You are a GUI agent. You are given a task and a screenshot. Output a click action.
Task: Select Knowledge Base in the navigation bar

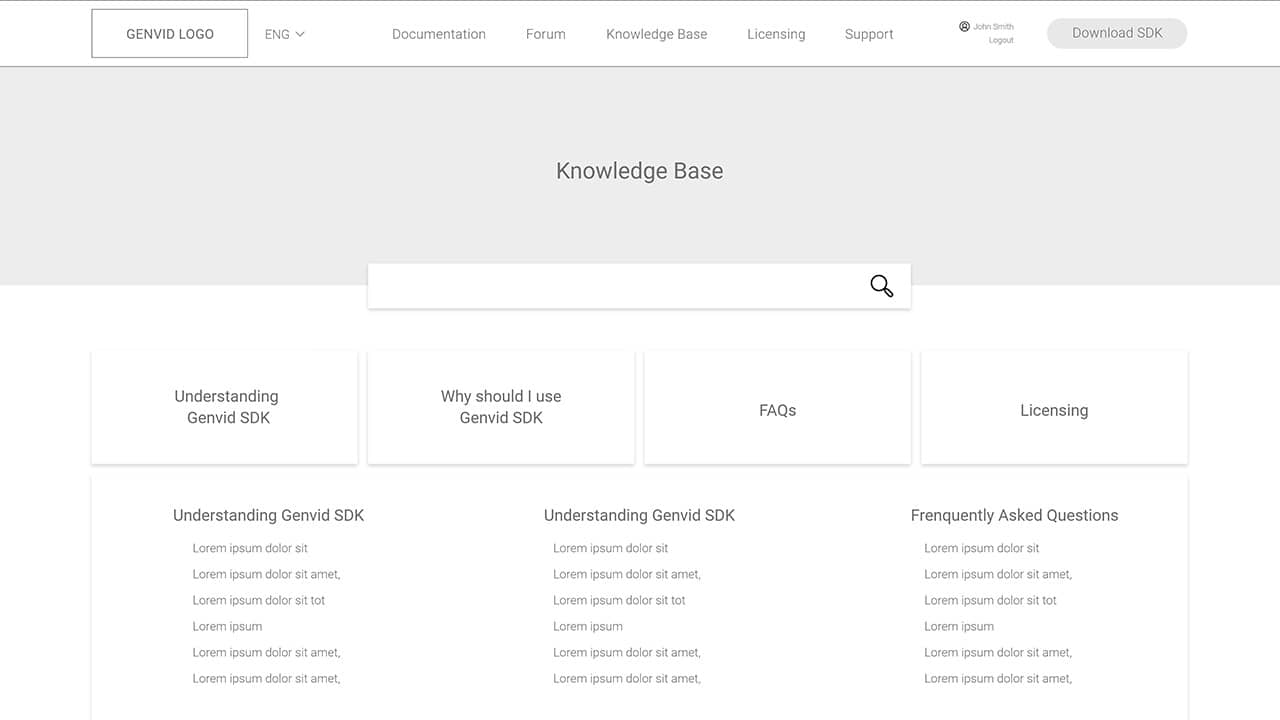click(656, 34)
